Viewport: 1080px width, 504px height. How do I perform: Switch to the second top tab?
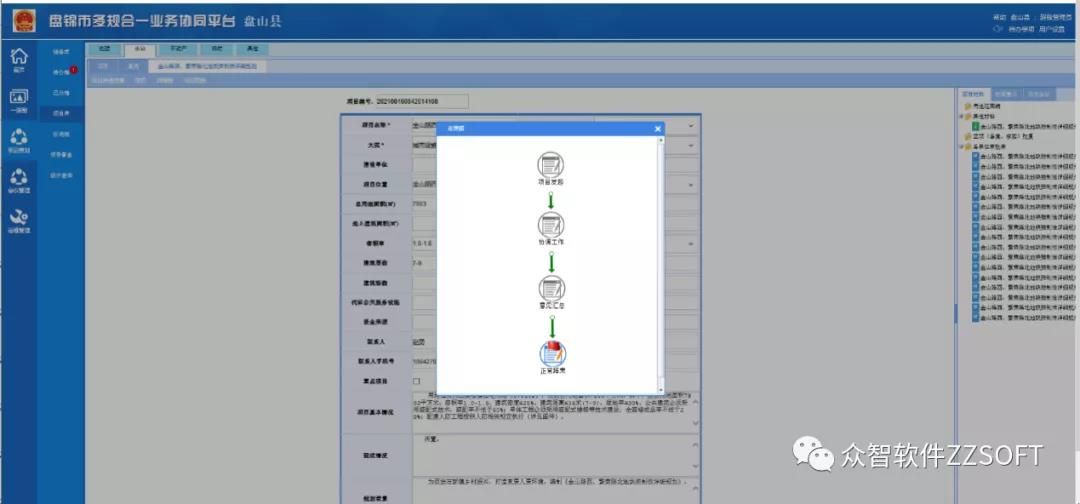click(x=138, y=49)
